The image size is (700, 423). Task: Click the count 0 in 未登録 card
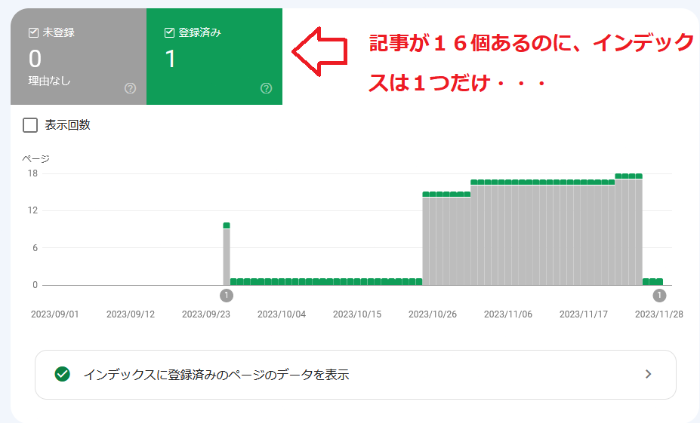[x=35, y=59]
